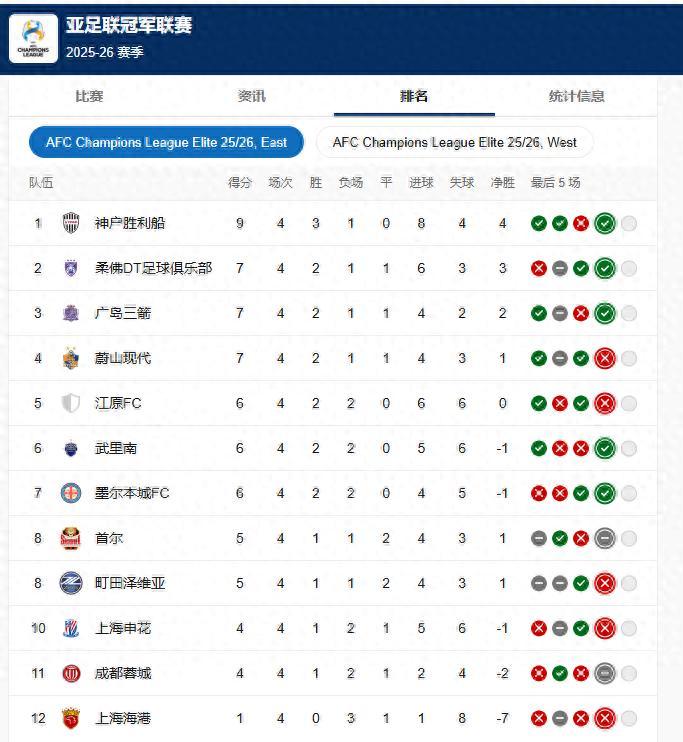Switch to the 统计信息 (Statistics) tab
This screenshot has width=683, height=742.
576,96
